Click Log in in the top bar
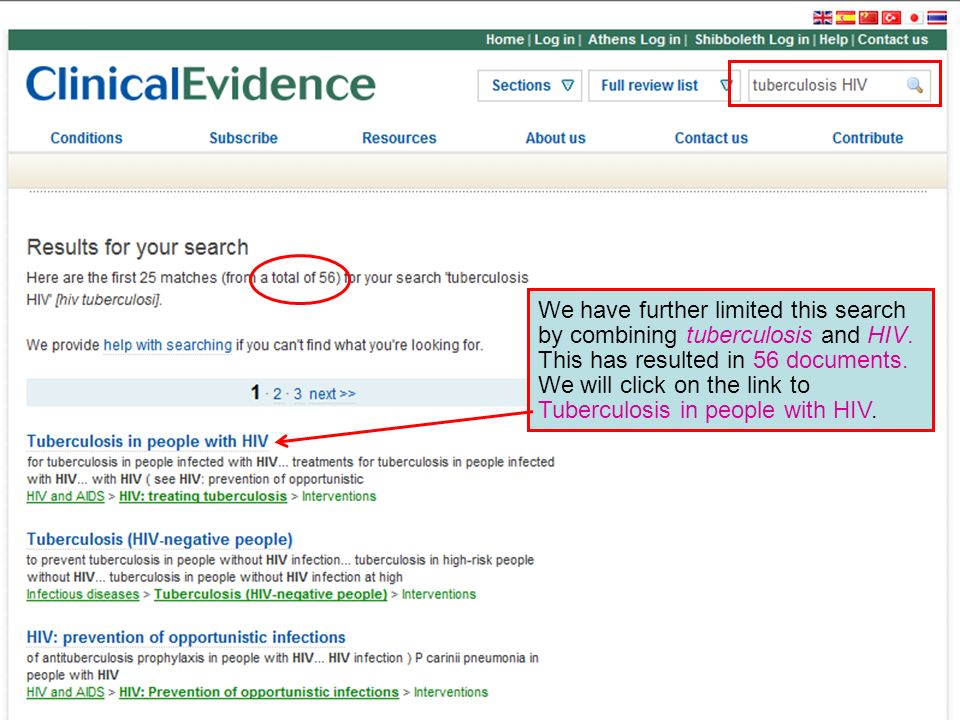Screen dimensions: 960x720 tap(554, 40)
